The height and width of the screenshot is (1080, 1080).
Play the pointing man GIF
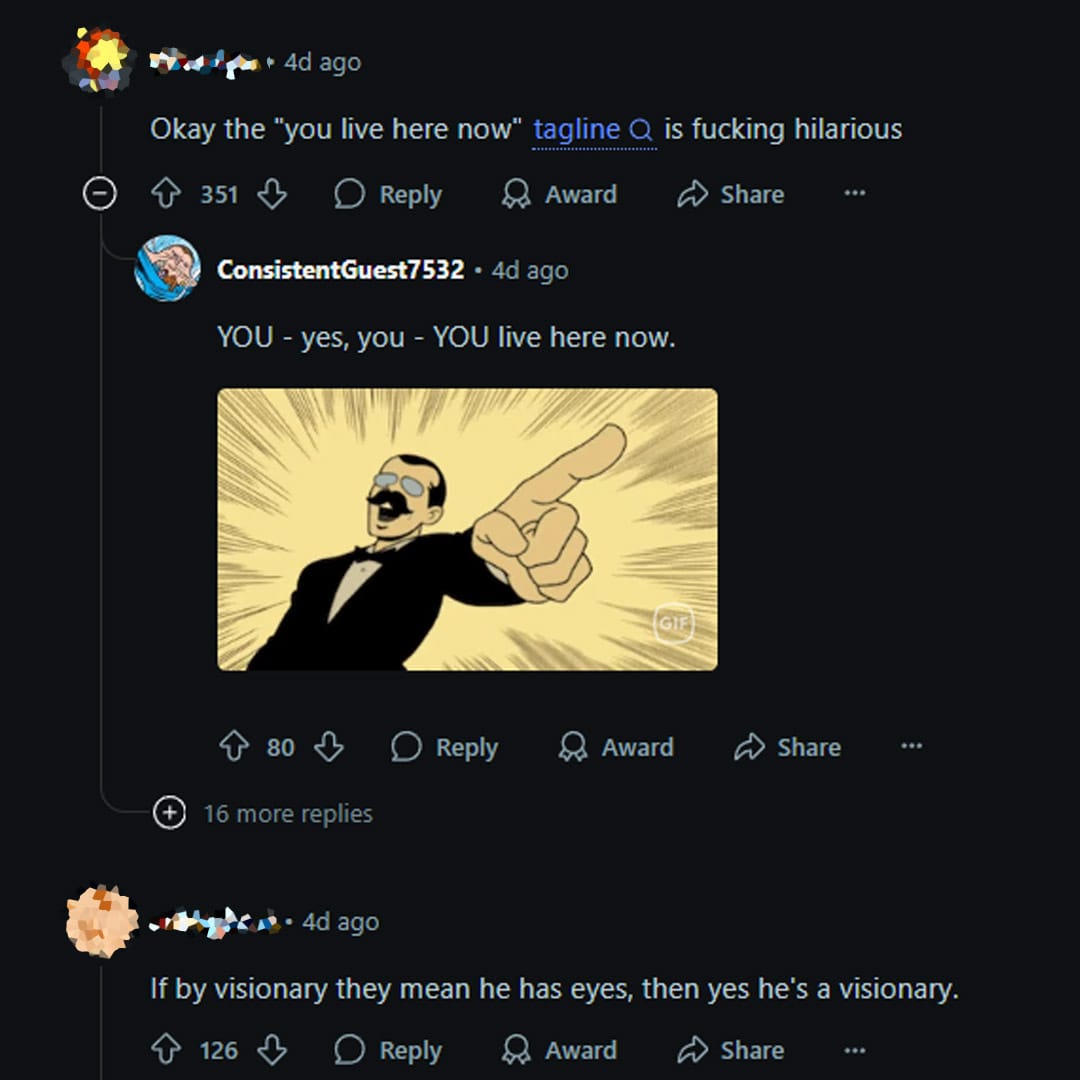[x=467, y=529]
